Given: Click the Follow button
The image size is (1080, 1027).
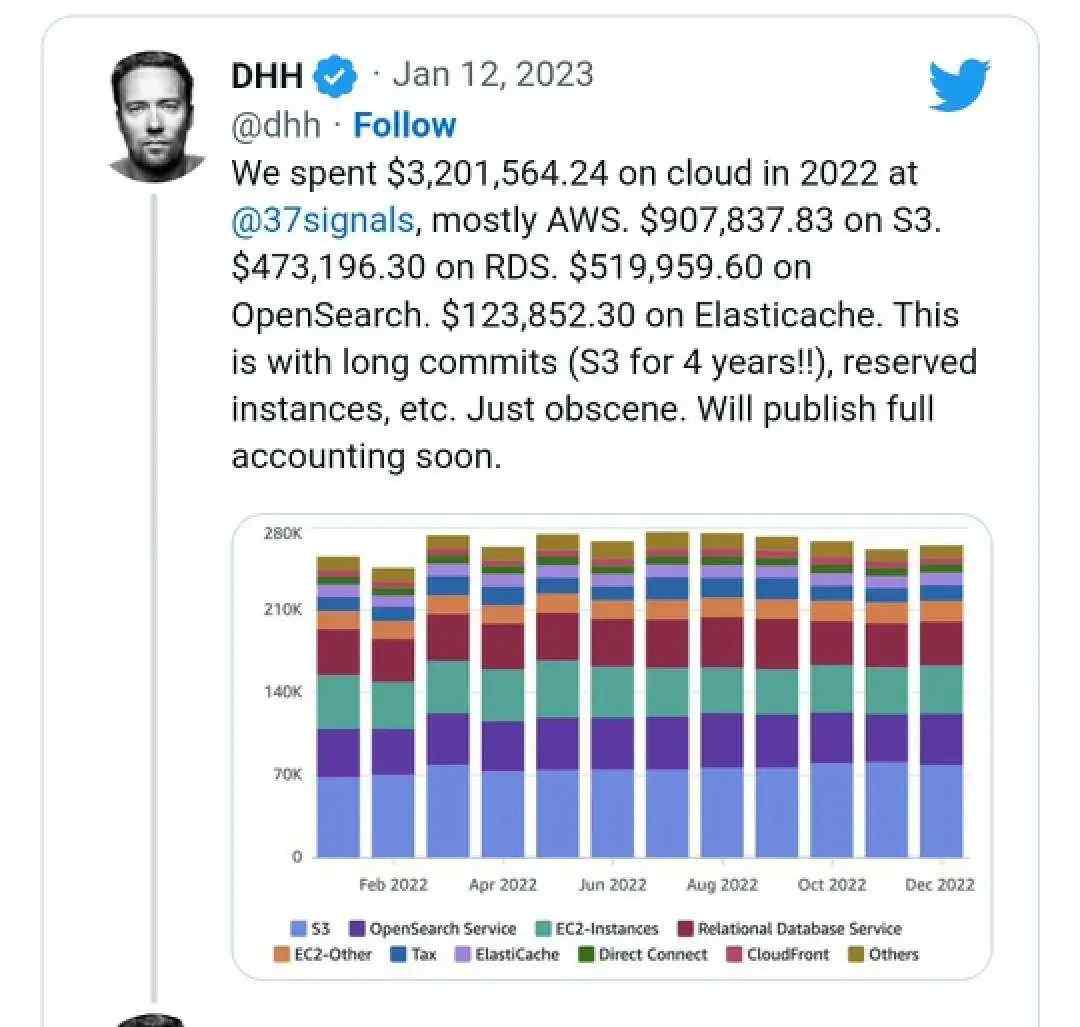Looking at the screenshot, I should (404, 125).
